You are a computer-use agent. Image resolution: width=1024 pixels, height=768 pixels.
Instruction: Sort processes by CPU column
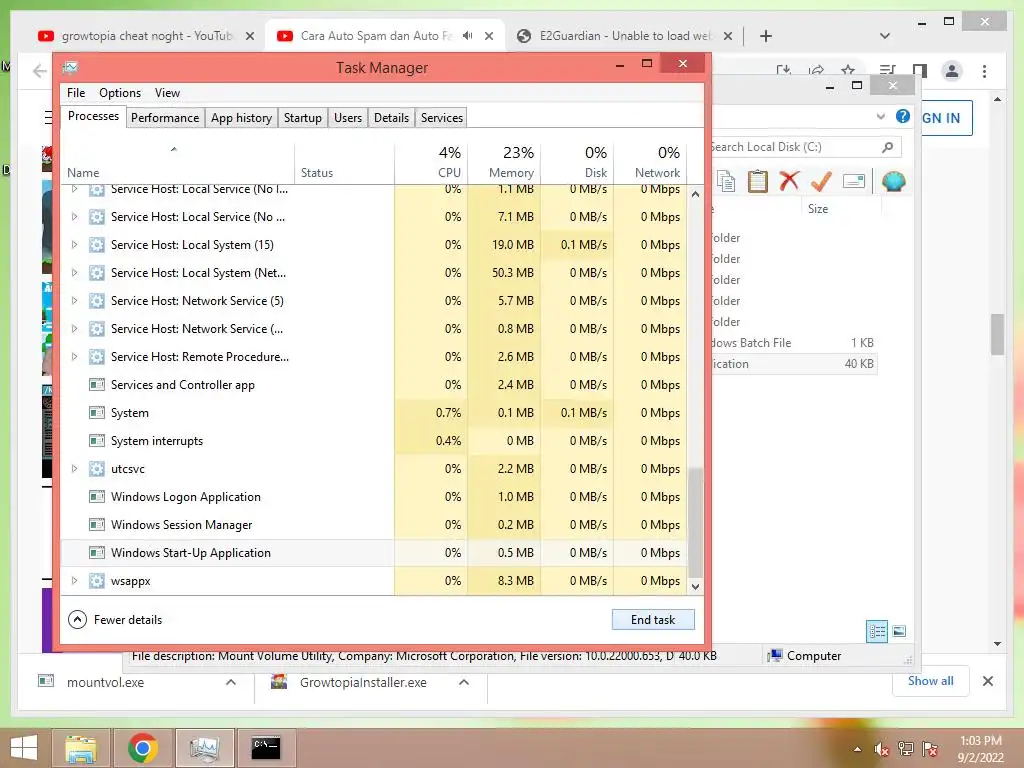pyautogui.click(x=432, y=161)
